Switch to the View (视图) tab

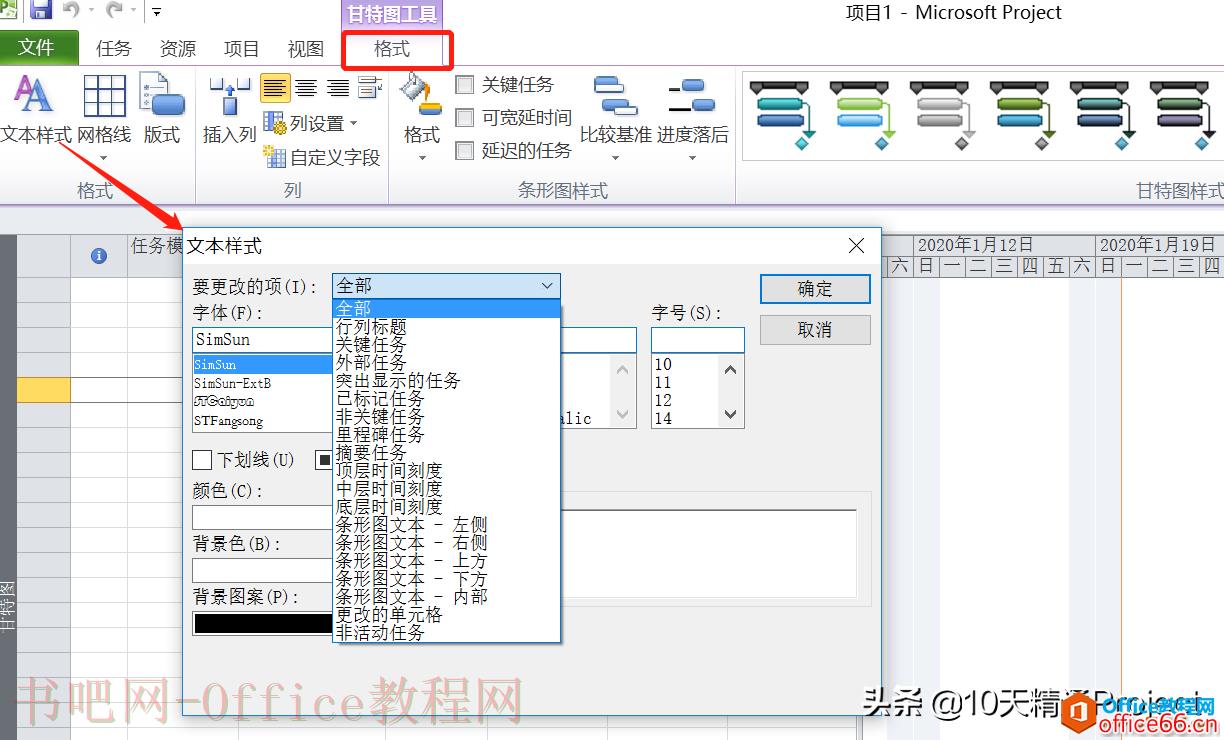(306, 48)
